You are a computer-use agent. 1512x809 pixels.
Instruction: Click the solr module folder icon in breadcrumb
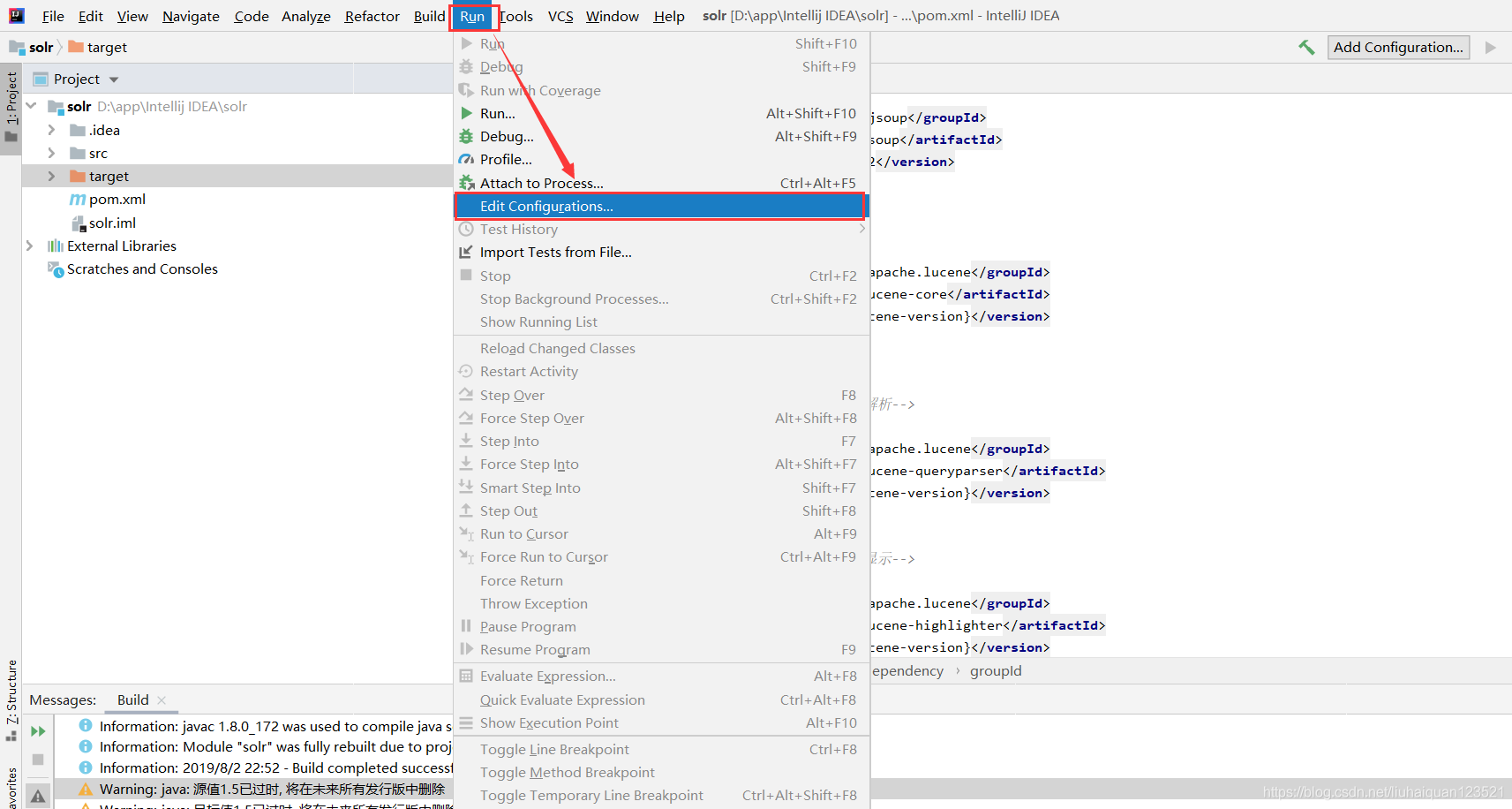[x=17, y=47]
